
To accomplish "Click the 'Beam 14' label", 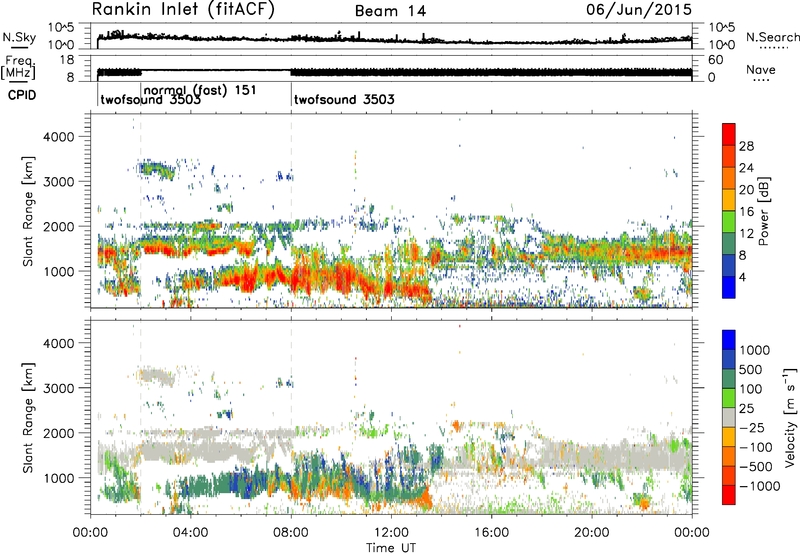I will coord(390,11).
